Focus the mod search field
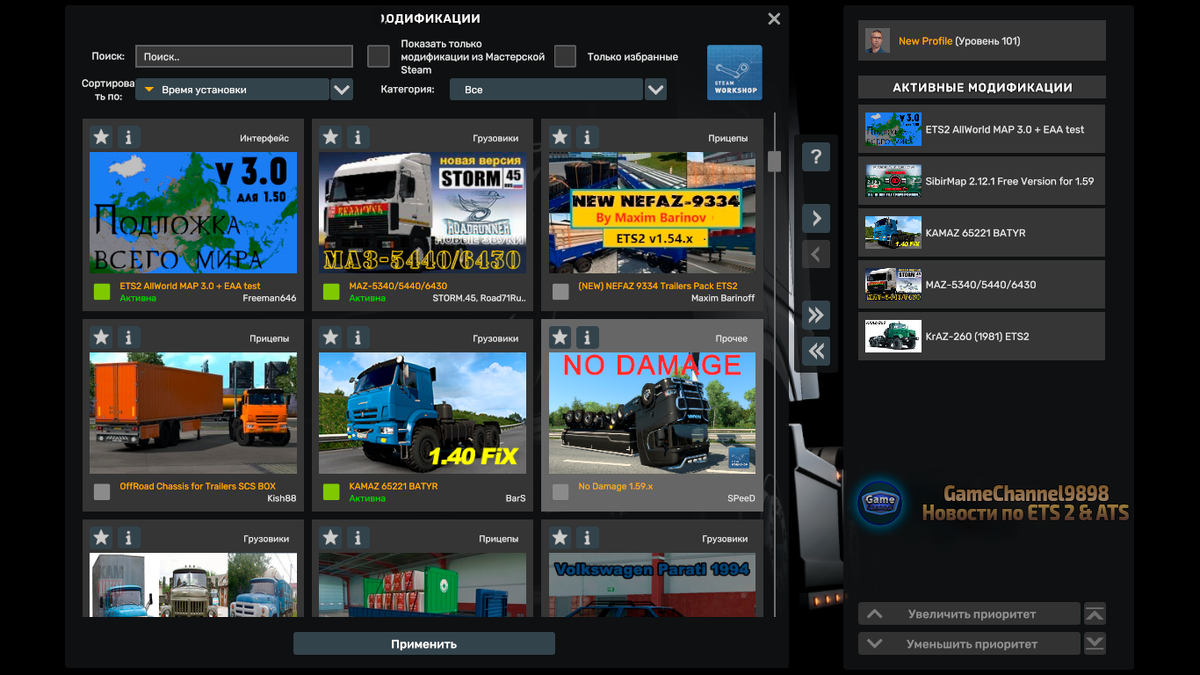 coord(244,57)
